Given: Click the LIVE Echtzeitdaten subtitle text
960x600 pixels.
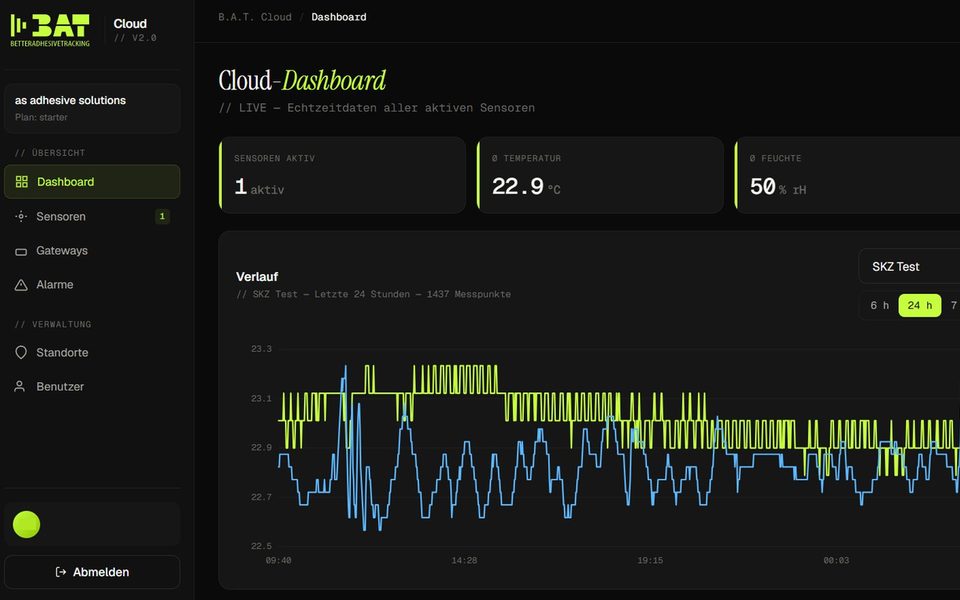Looking at the screenshot, I should pos(377,108).
